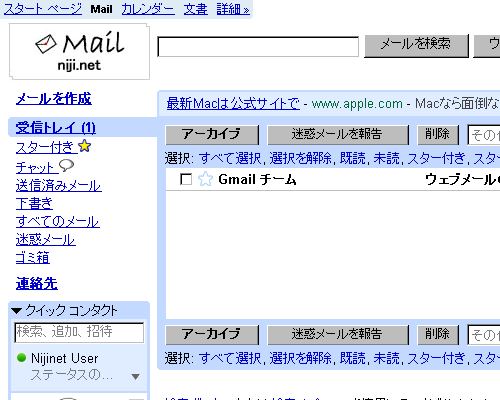
Task: Click the green status dot for Nijinet User
Action: (x=21, y=358)
